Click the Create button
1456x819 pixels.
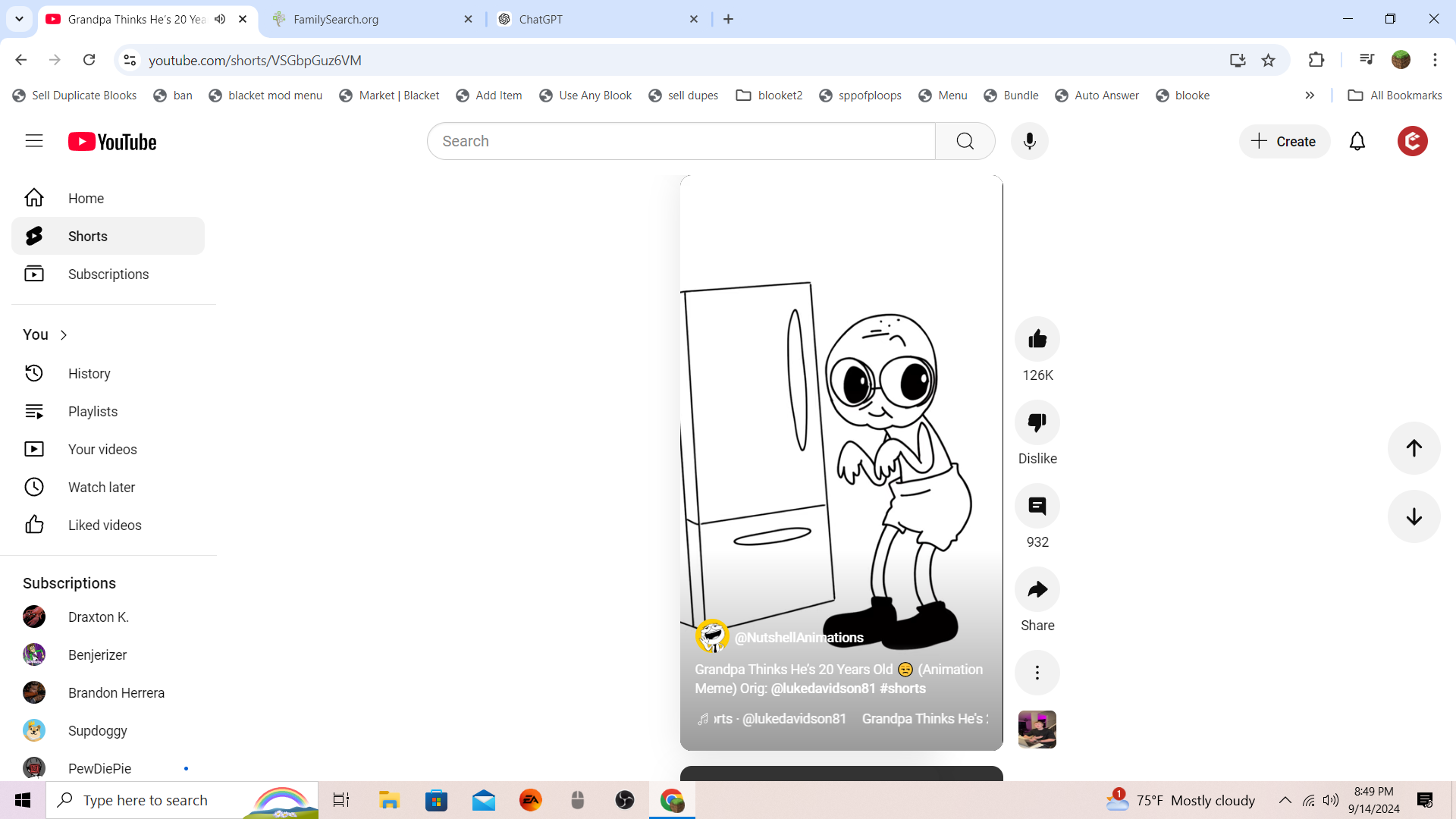tap(1284, 141)
